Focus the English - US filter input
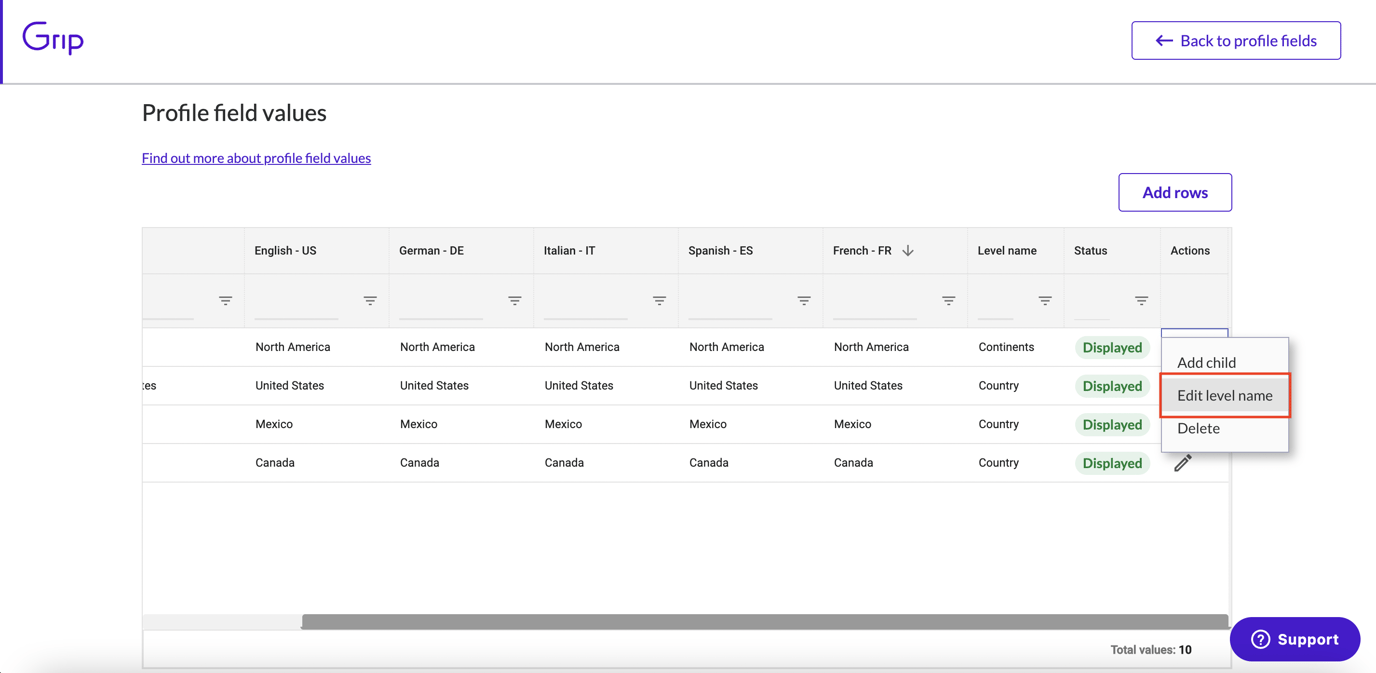Screen dimensions: 1376x673 click(297, 304)
